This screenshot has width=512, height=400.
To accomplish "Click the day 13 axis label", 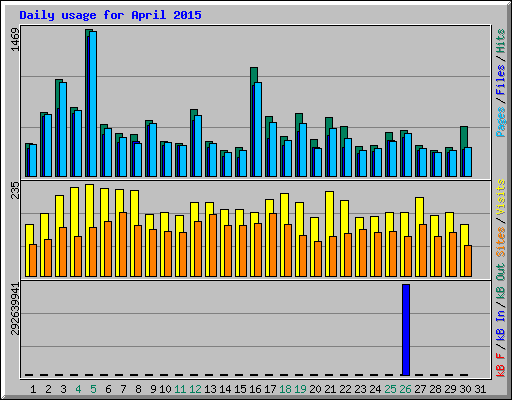I will point(210,389).
